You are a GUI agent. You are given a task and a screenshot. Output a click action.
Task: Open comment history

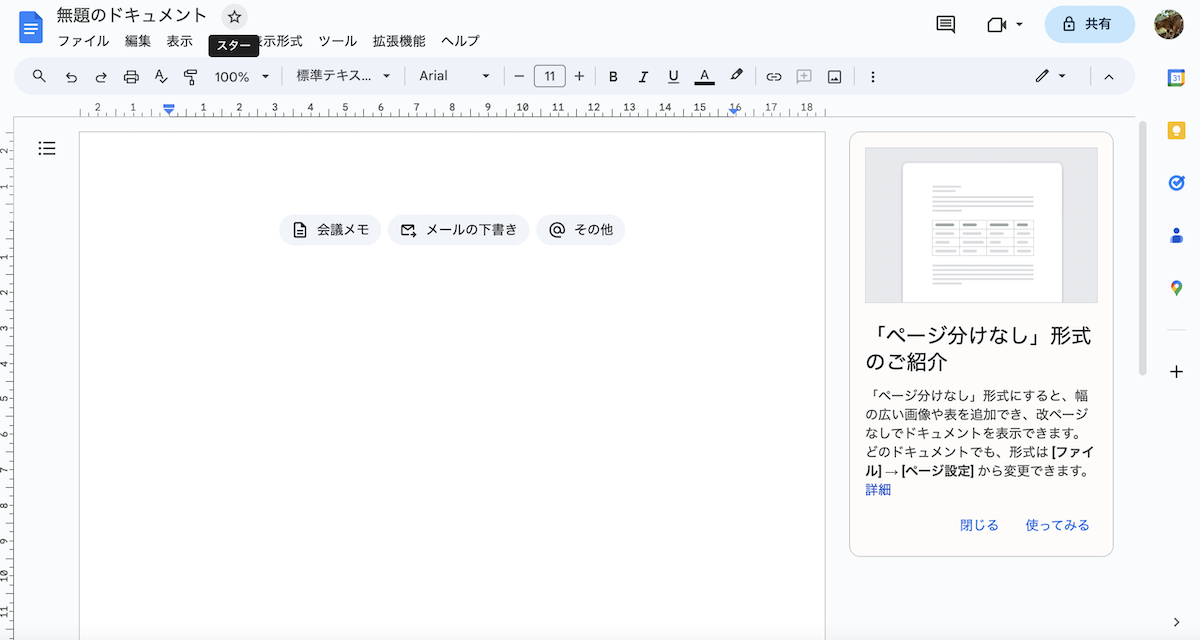pos(945,24)
